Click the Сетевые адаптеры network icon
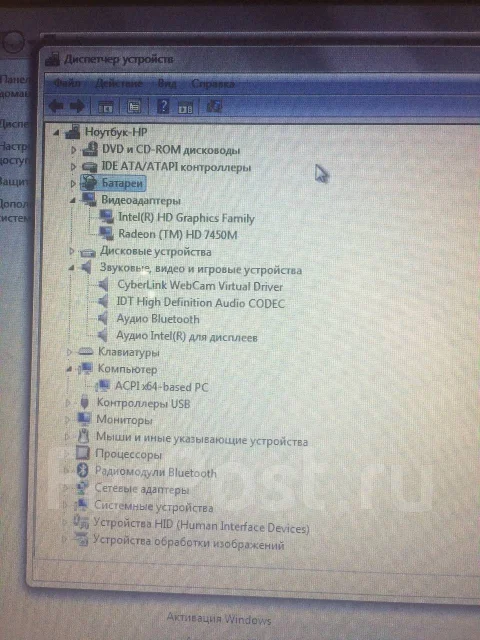This screenshot has width=480, height=640. coord(82,488)
